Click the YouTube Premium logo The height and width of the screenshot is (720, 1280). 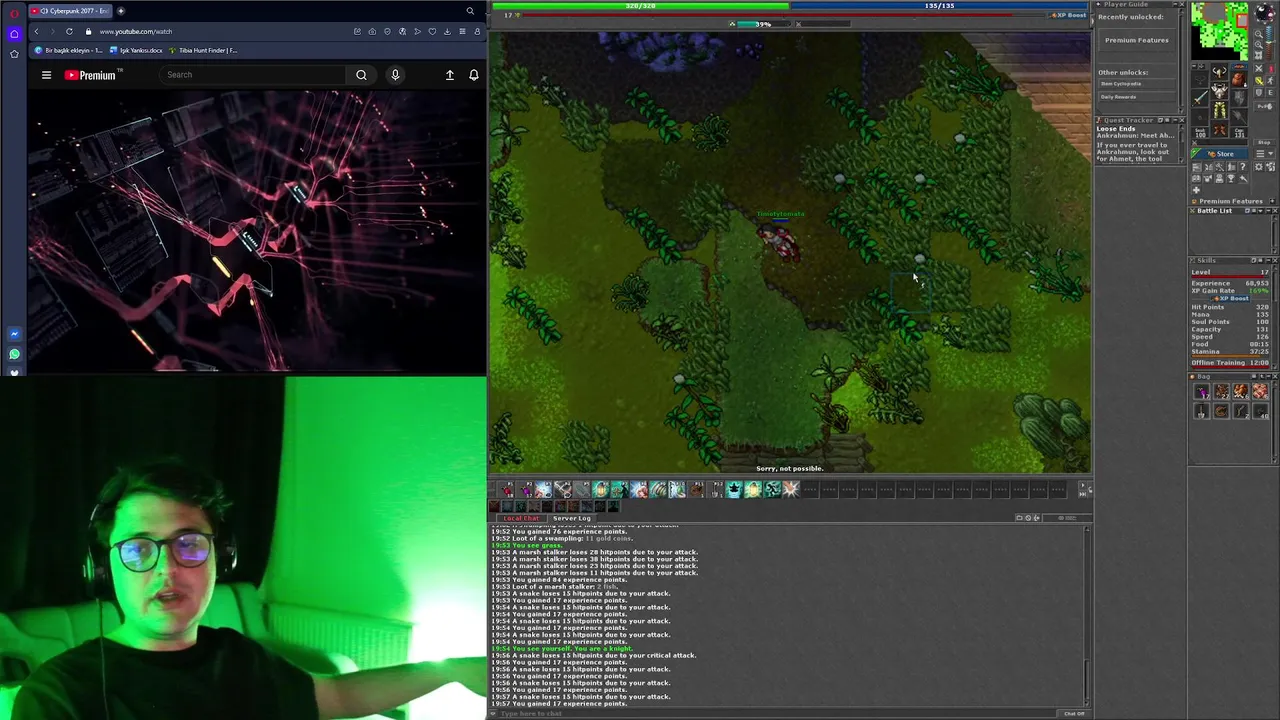click(x=91, y=75)
